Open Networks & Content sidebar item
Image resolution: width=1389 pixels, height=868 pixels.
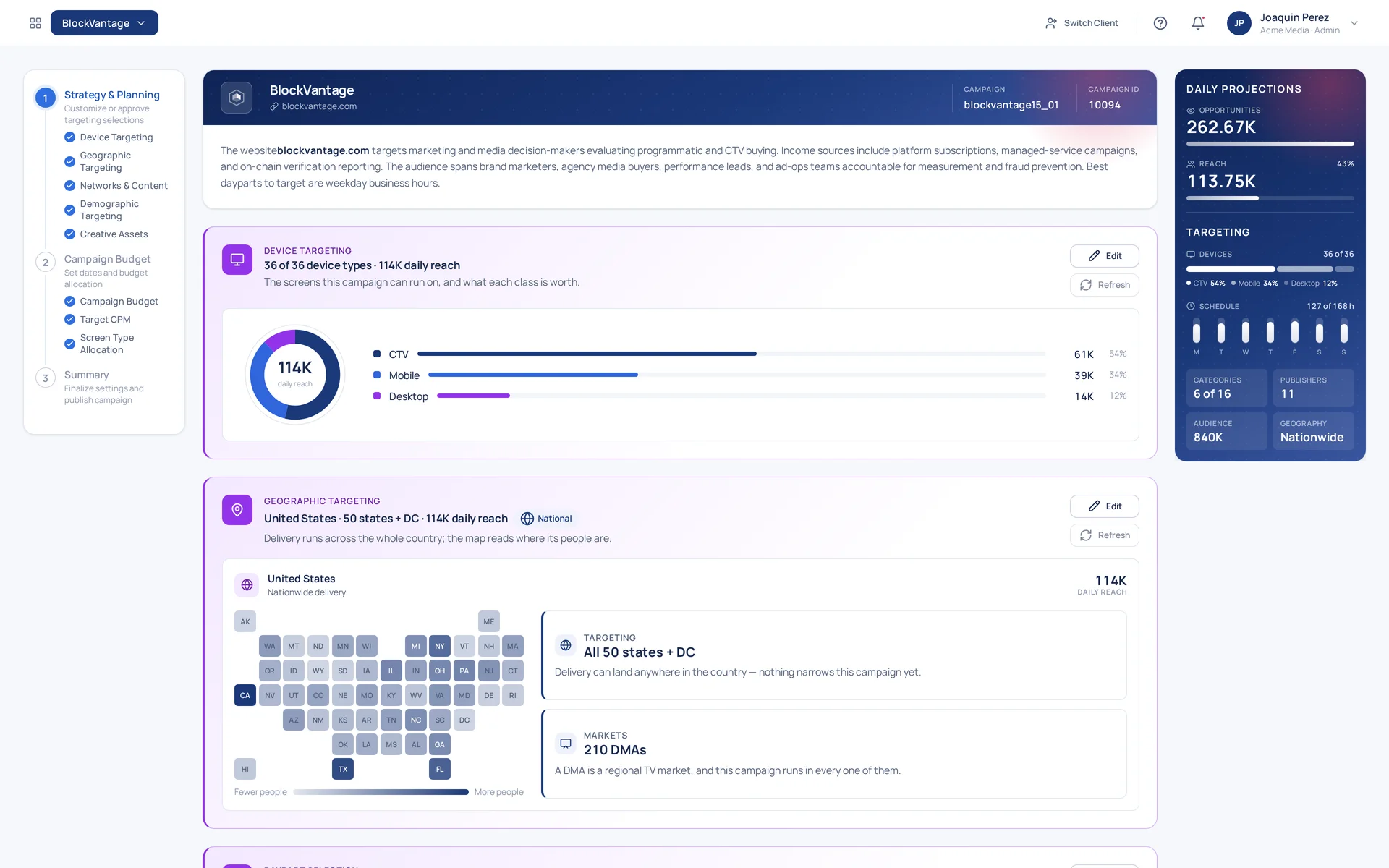click(124, 186)
